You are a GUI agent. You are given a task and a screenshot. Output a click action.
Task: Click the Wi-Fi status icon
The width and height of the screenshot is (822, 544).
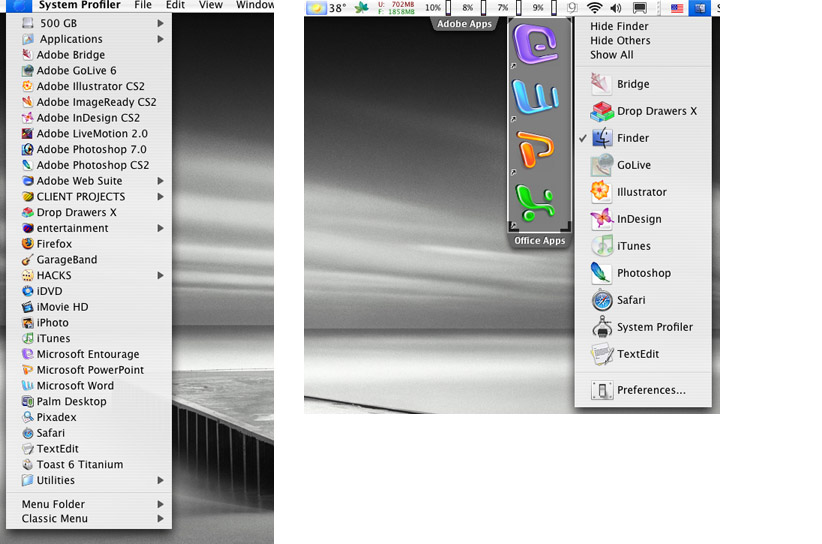pyautogui.click(x=594, y=8)
